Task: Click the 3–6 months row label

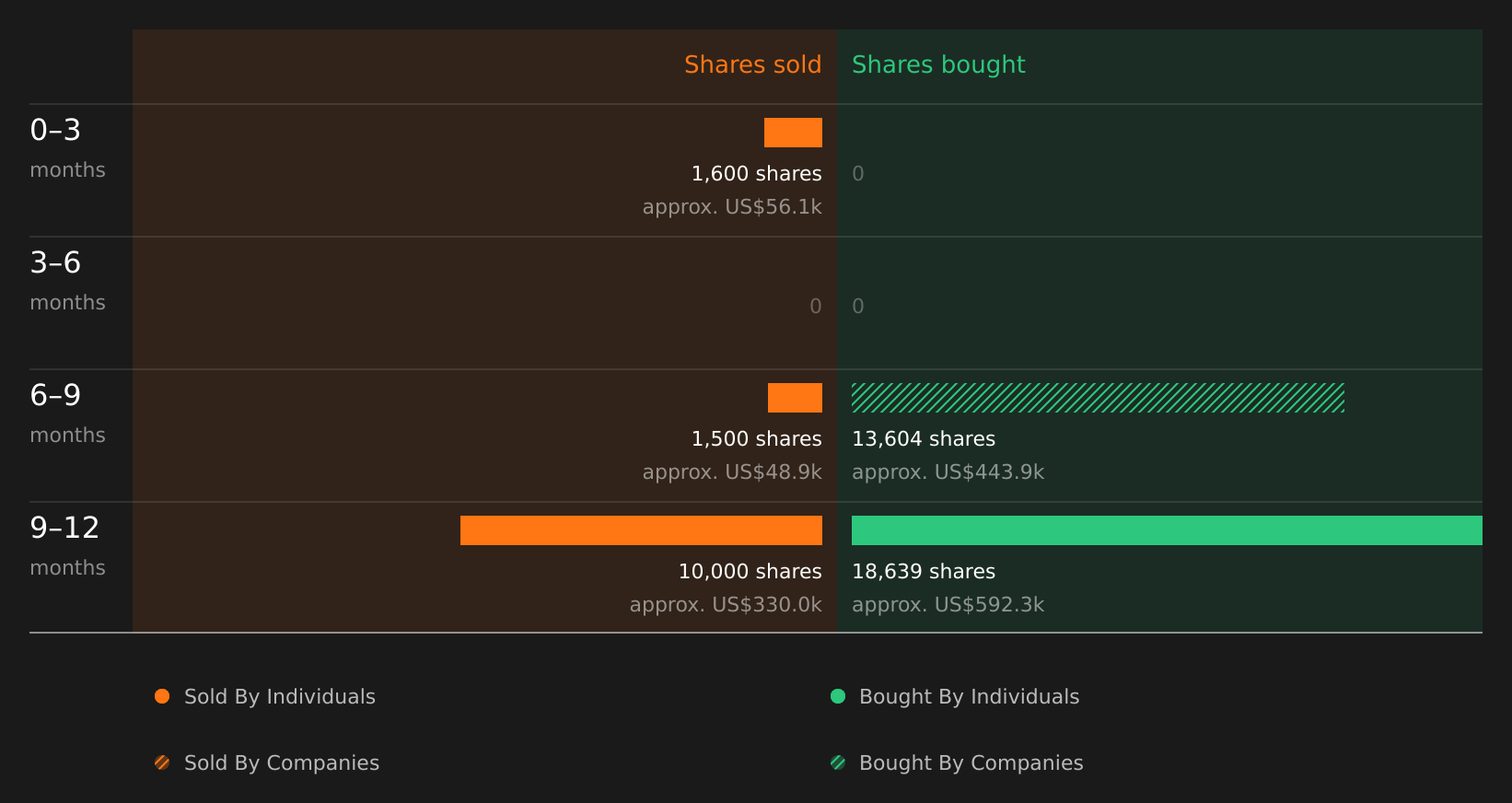Action: (67, 280)
